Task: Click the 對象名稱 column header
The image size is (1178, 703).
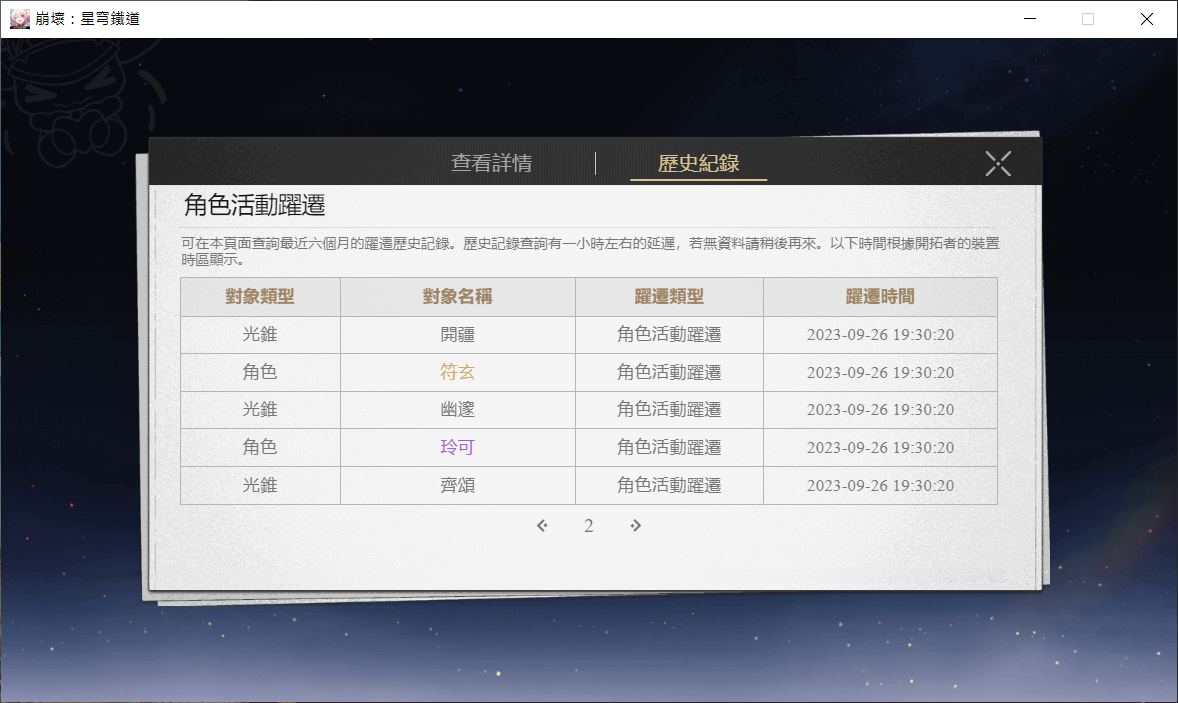Action: (x=458, y=297)
